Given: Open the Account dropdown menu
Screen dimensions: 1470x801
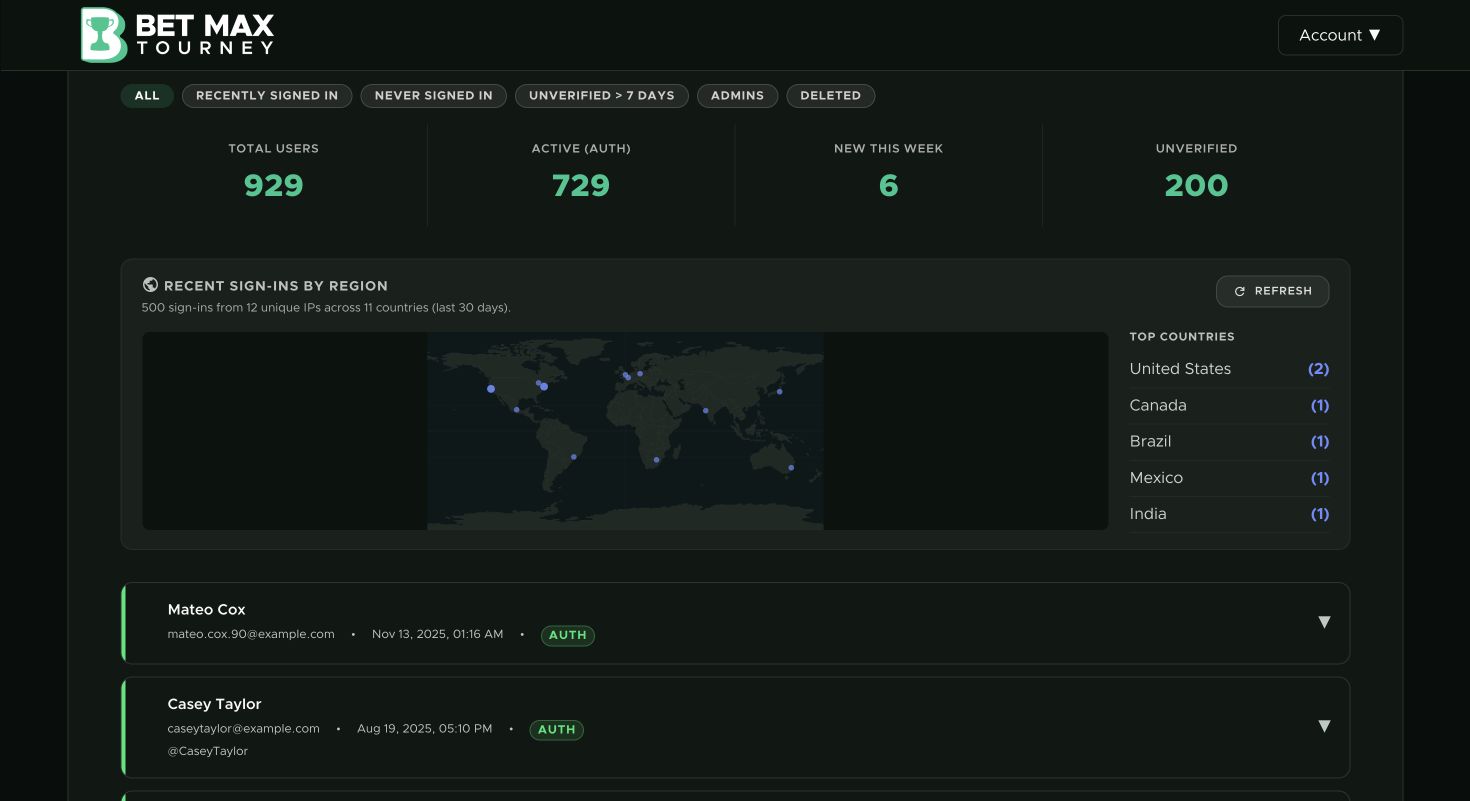Looking at the screenshot, I should (x=1340, y=35).
